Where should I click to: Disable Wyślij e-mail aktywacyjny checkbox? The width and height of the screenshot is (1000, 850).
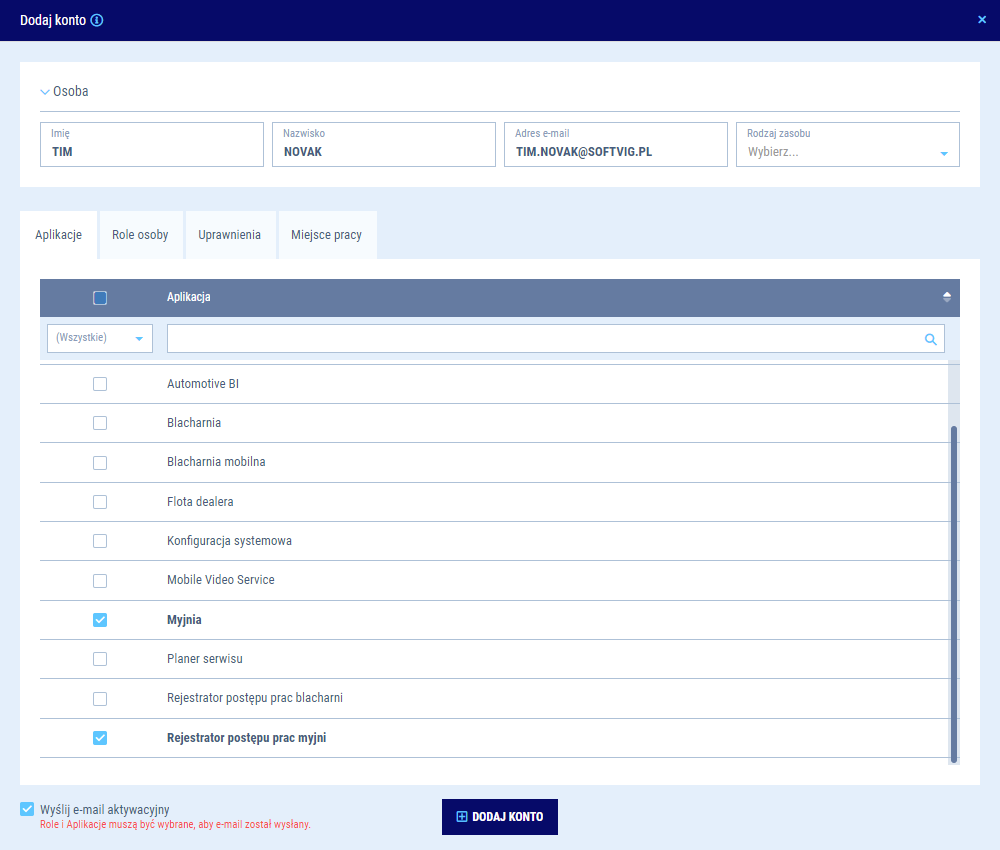pos(27,809)
